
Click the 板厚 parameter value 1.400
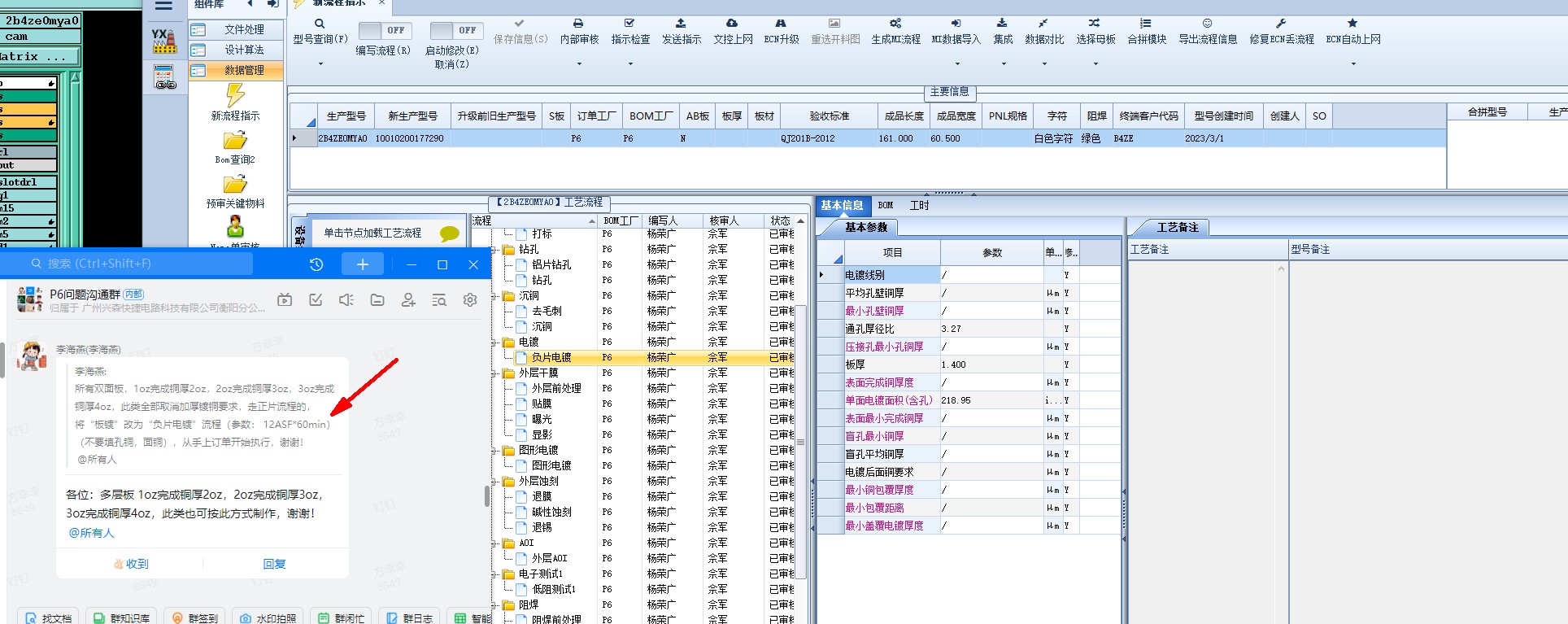(991, 364)
